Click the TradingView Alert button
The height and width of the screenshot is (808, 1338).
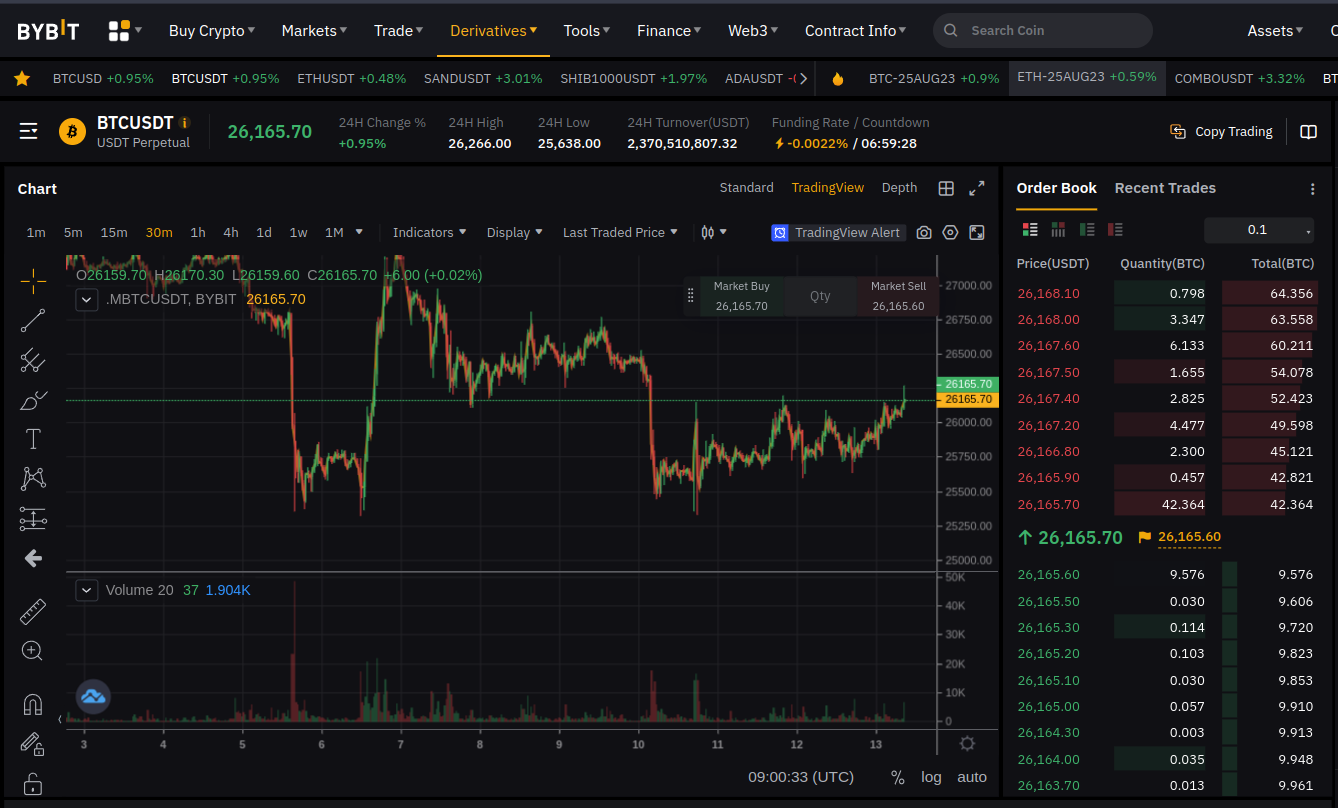(x=837, y=232)
